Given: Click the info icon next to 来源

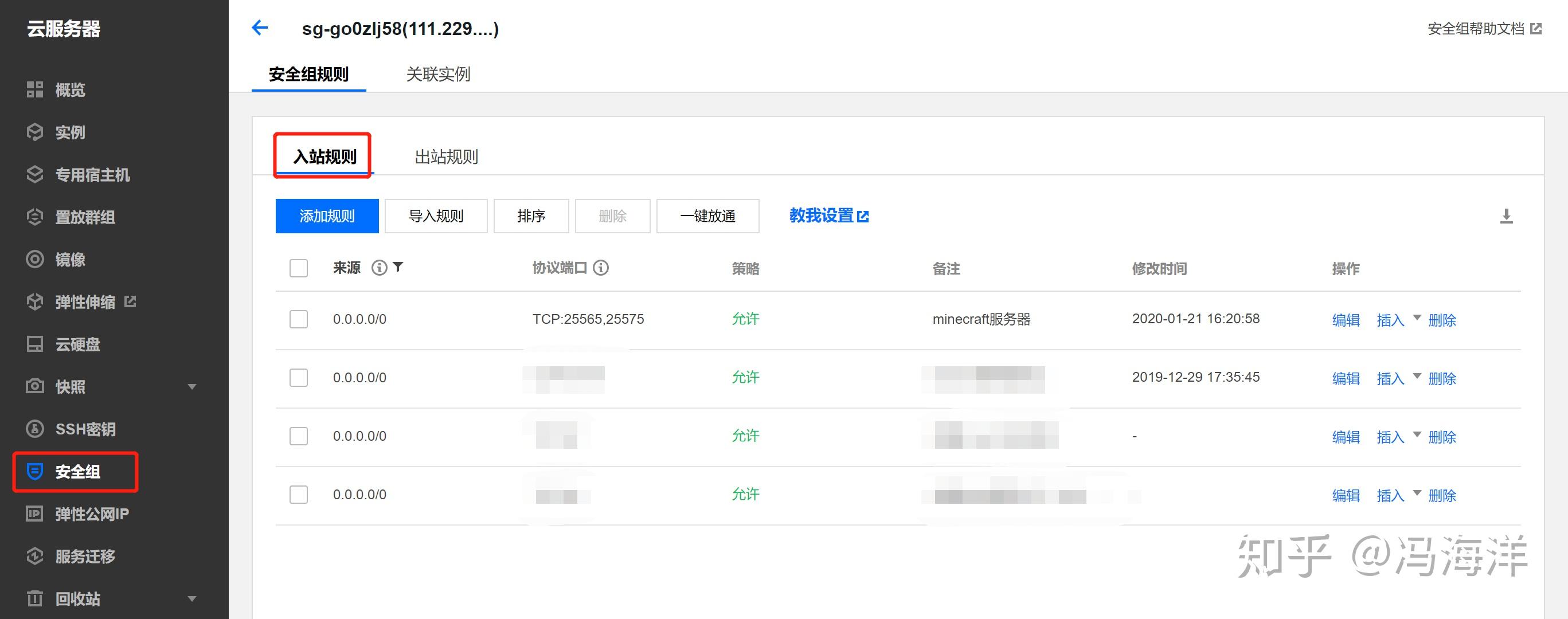Looking at the screenshot, I should coord(379,268).
